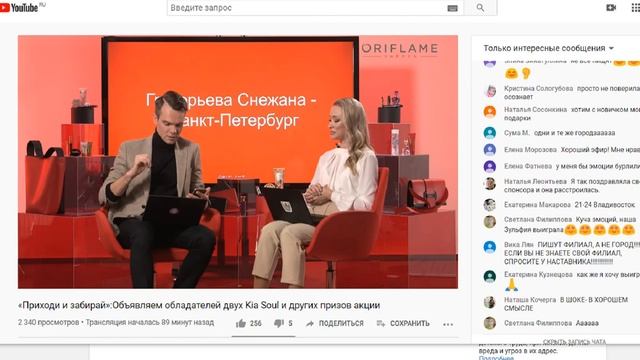Open the create video camera icon
This screenshot has height=360, width=640.
point(611,8)
